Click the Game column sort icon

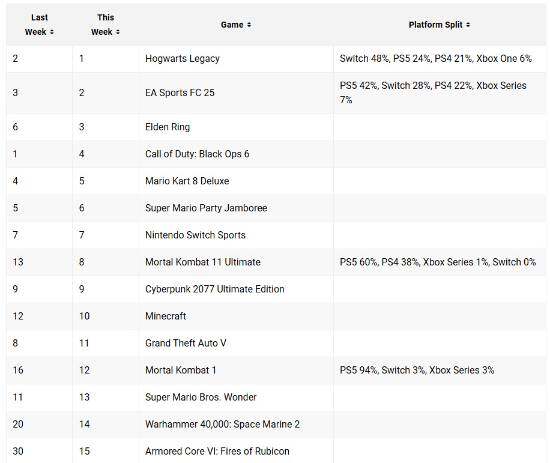[x=249, y=25]
